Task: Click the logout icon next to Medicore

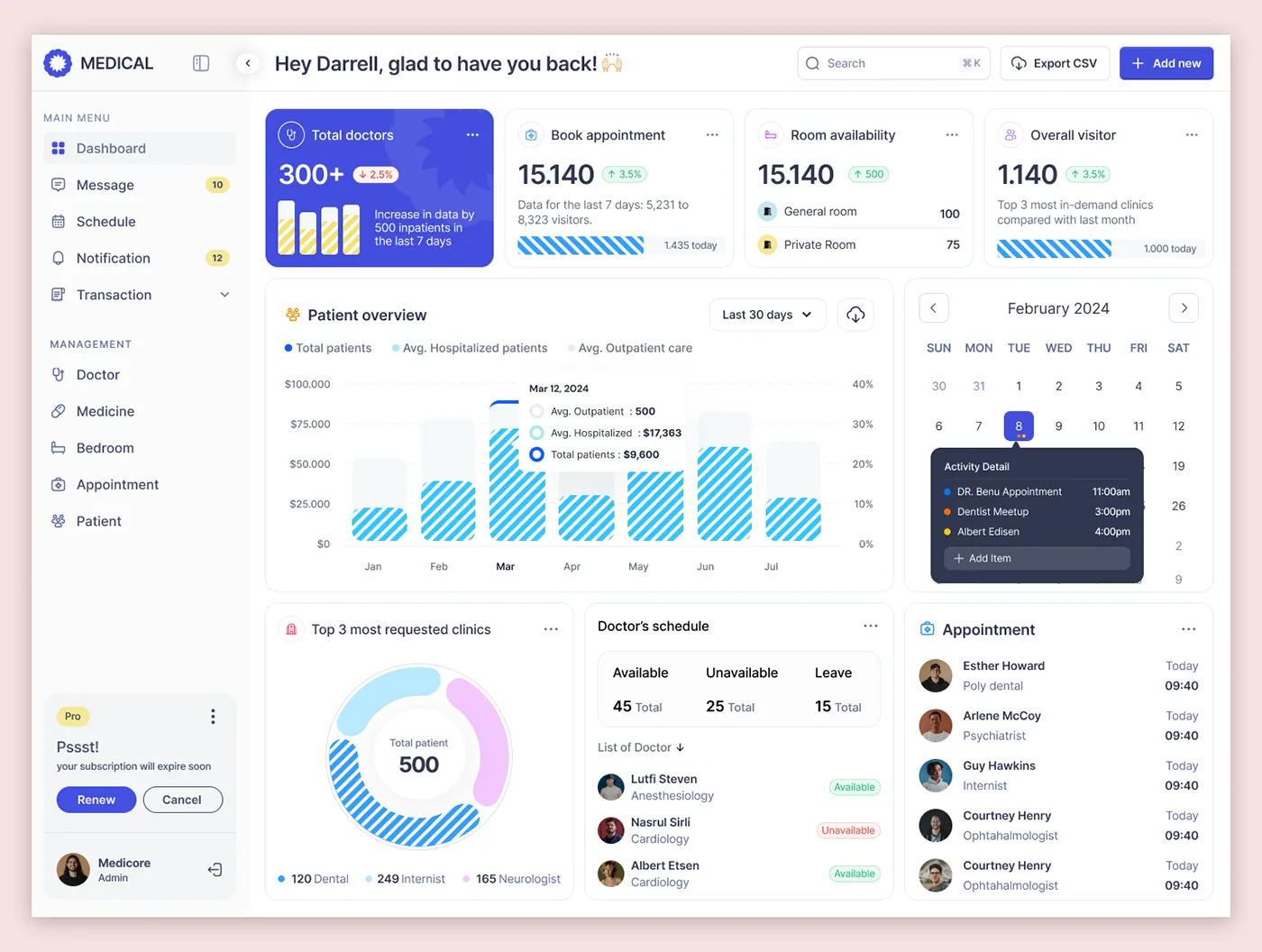Action: pos(215,870)
